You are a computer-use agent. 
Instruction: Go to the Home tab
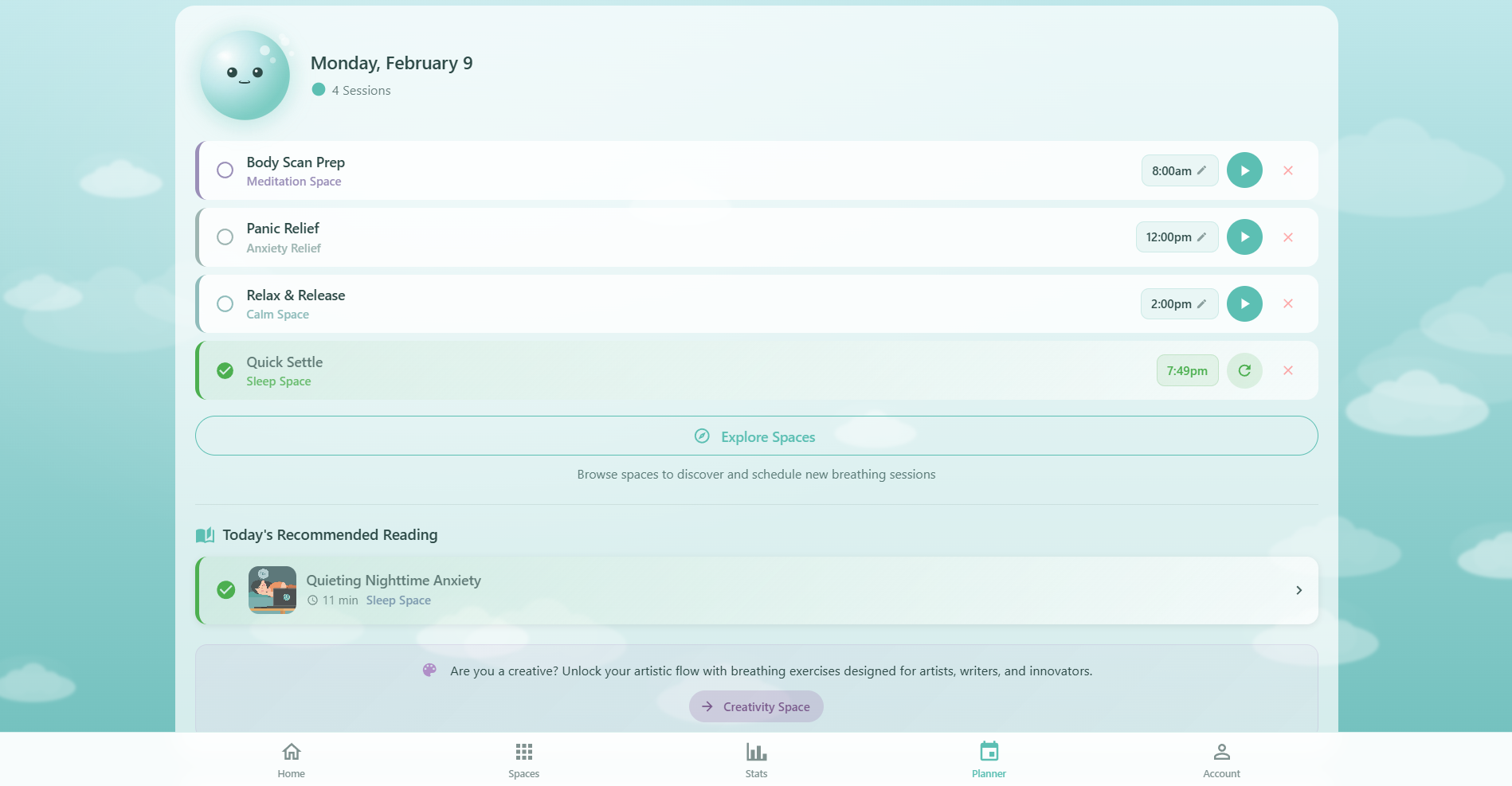(x=292, y=759)
